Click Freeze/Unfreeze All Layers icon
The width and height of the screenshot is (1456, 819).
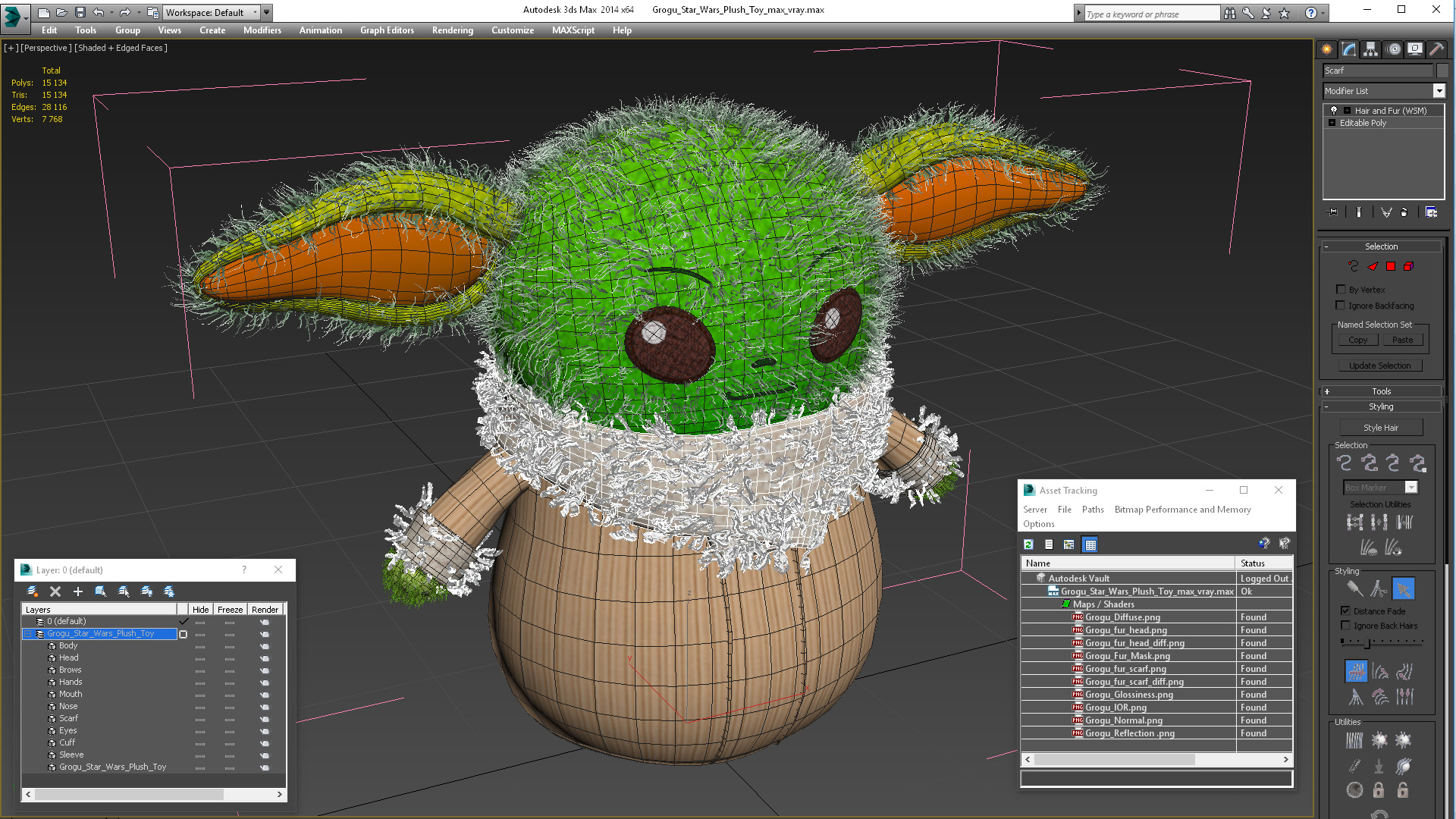[x=169, y=591]
